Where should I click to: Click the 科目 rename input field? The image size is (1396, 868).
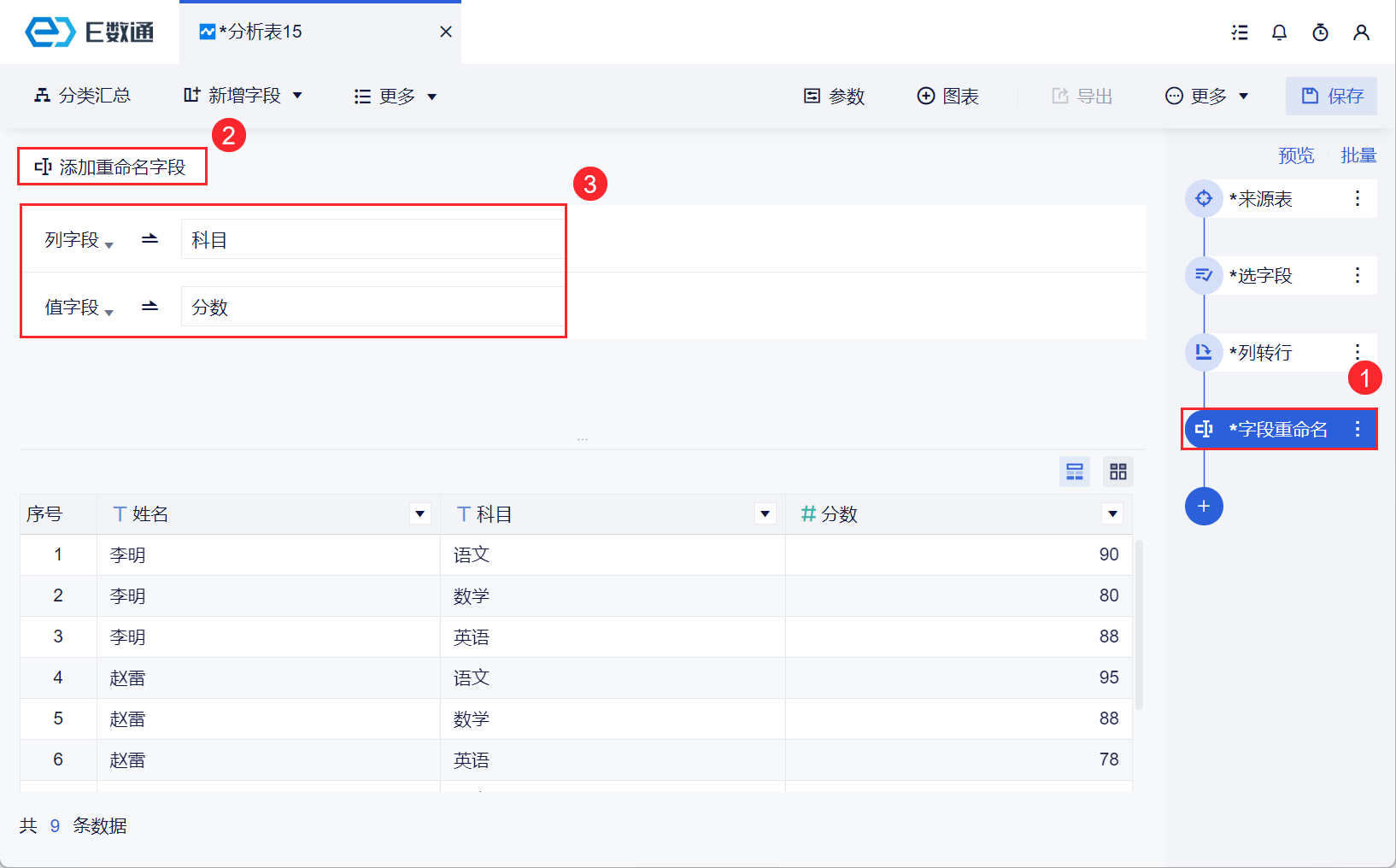tap(372, 240)
